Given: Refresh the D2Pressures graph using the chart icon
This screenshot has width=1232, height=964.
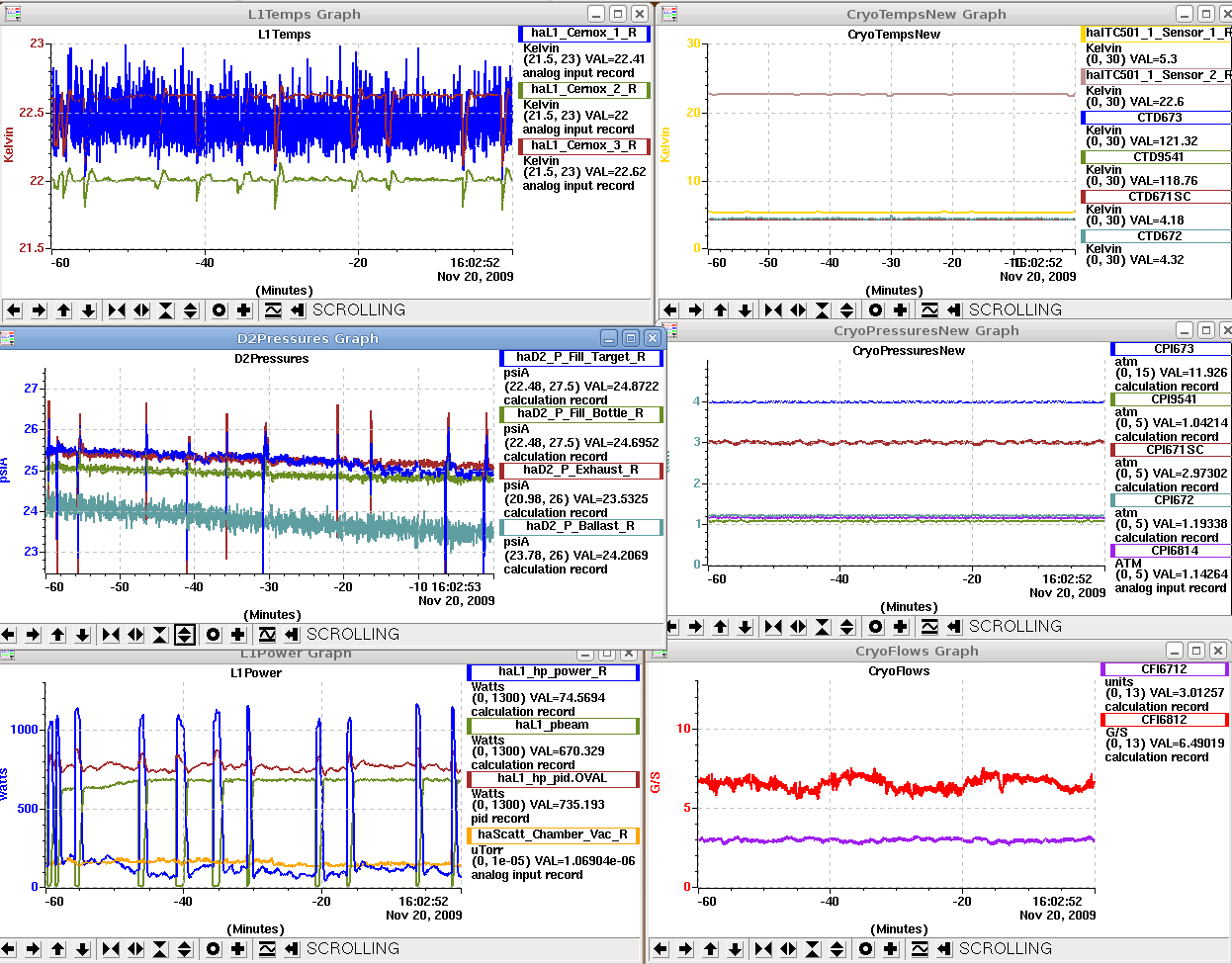Looking at the screenshot, I should tap(266, 635).
